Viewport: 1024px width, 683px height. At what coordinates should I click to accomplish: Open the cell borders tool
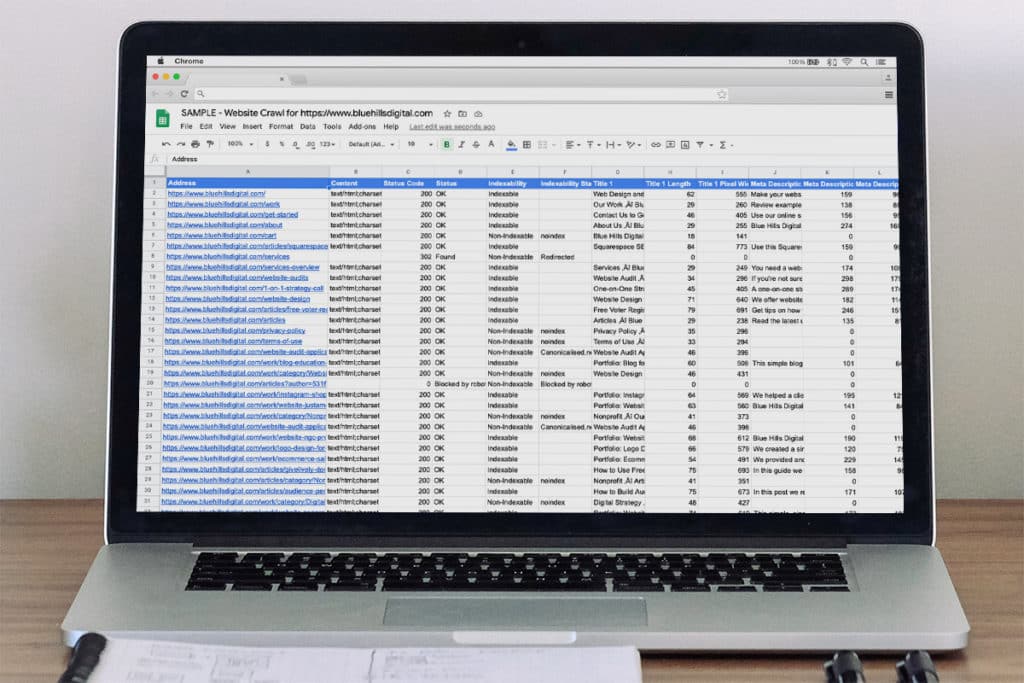pos(527,144)
